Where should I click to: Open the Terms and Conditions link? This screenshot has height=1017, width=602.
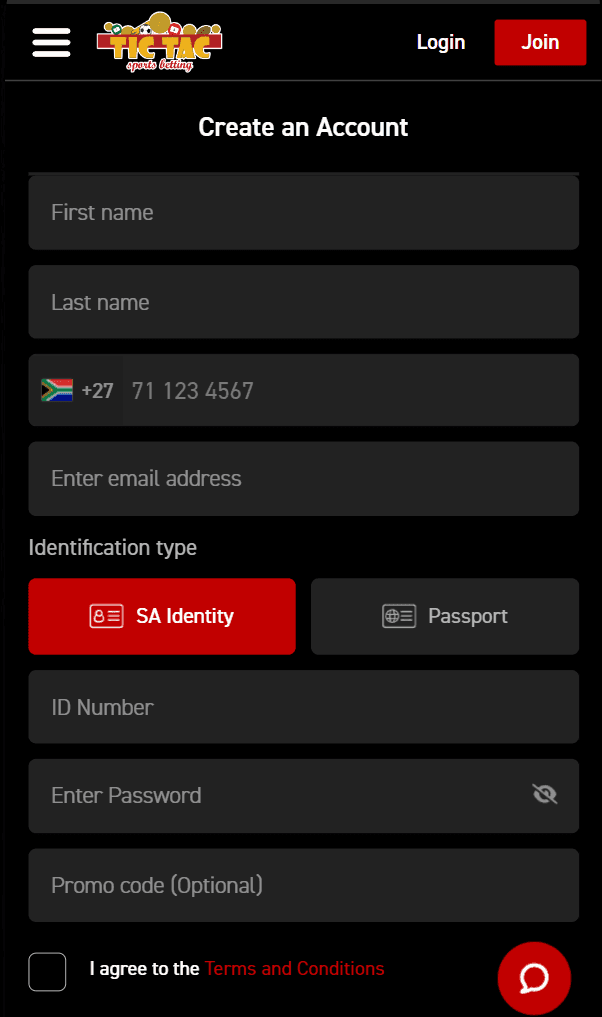point(294,968)
